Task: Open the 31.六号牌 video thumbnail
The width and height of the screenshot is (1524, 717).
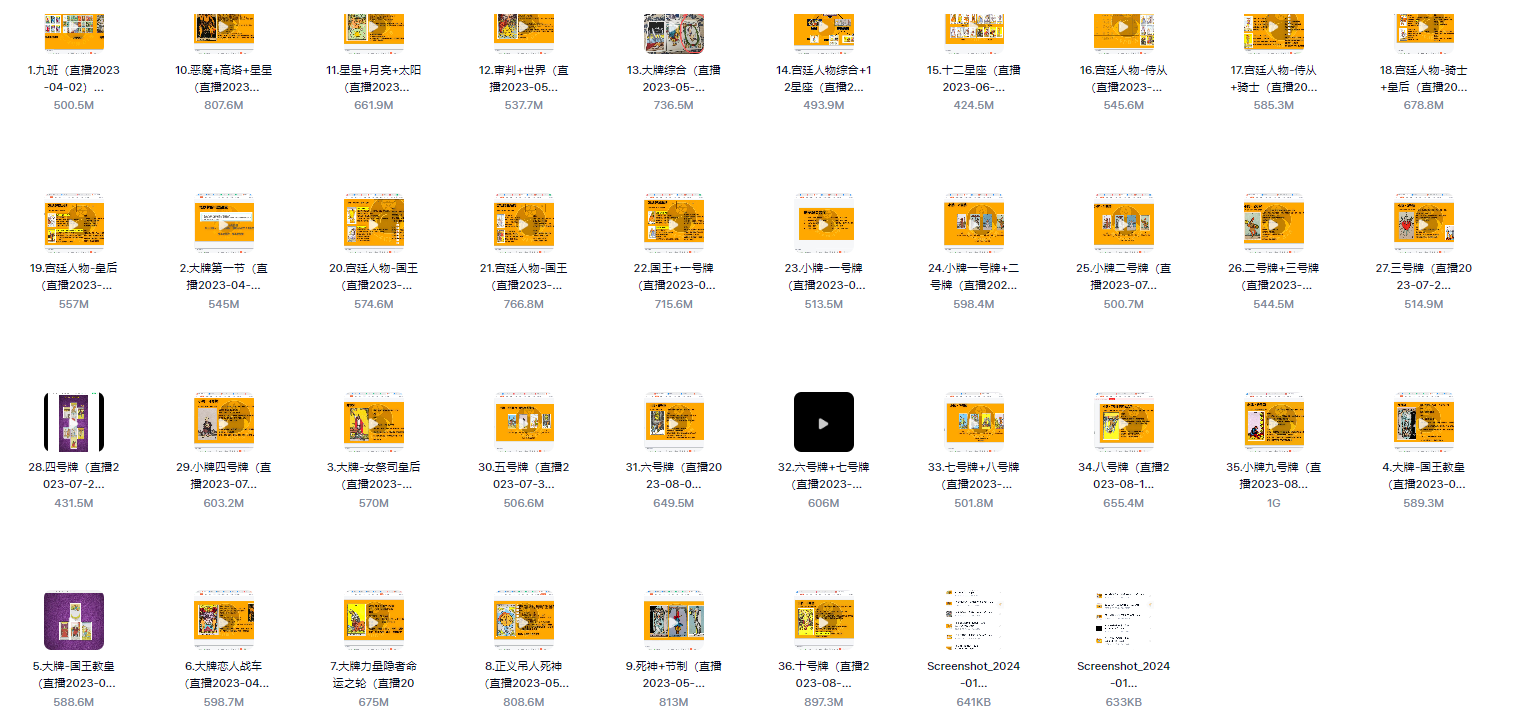Action: [674, 422]
